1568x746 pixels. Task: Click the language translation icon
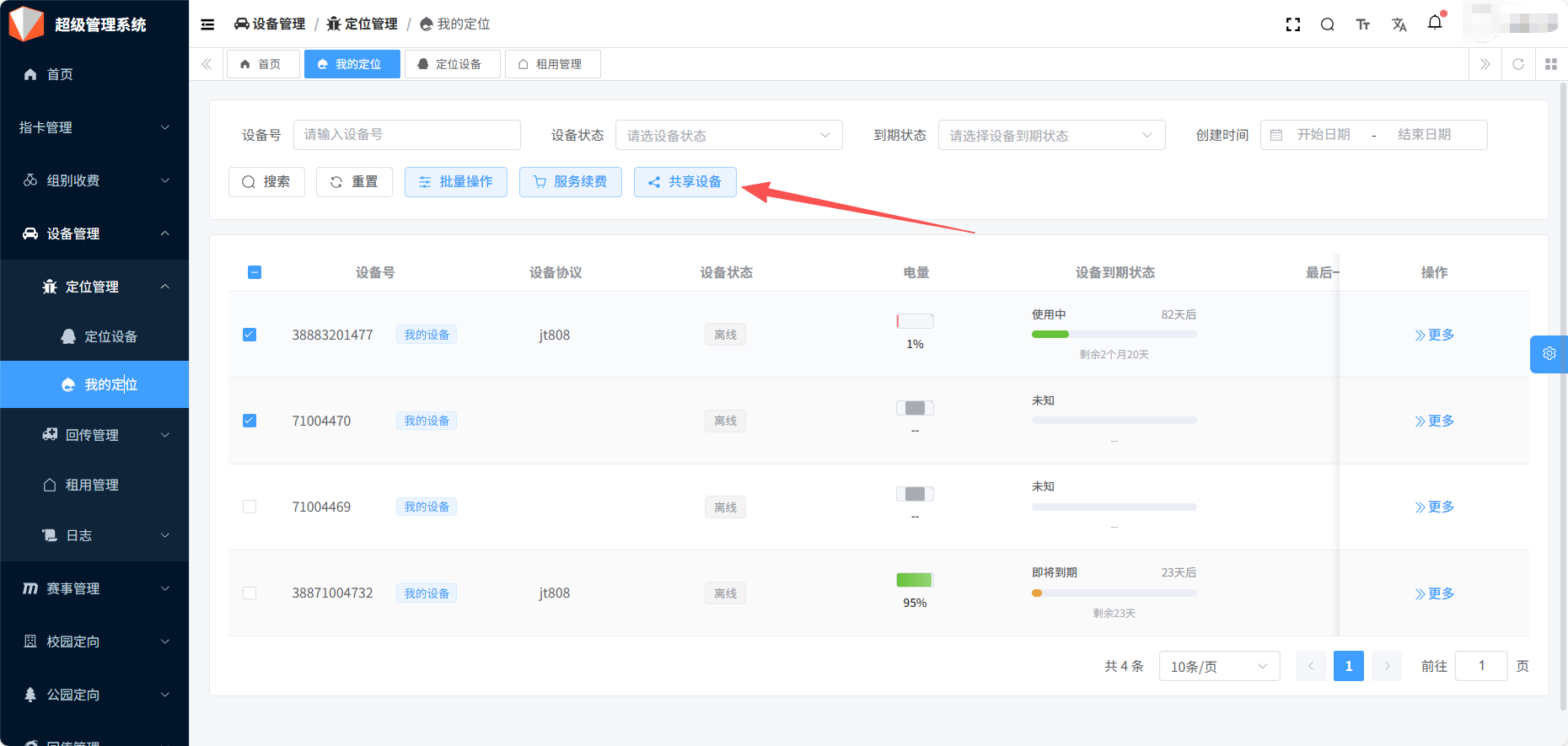pos(1399,24)
